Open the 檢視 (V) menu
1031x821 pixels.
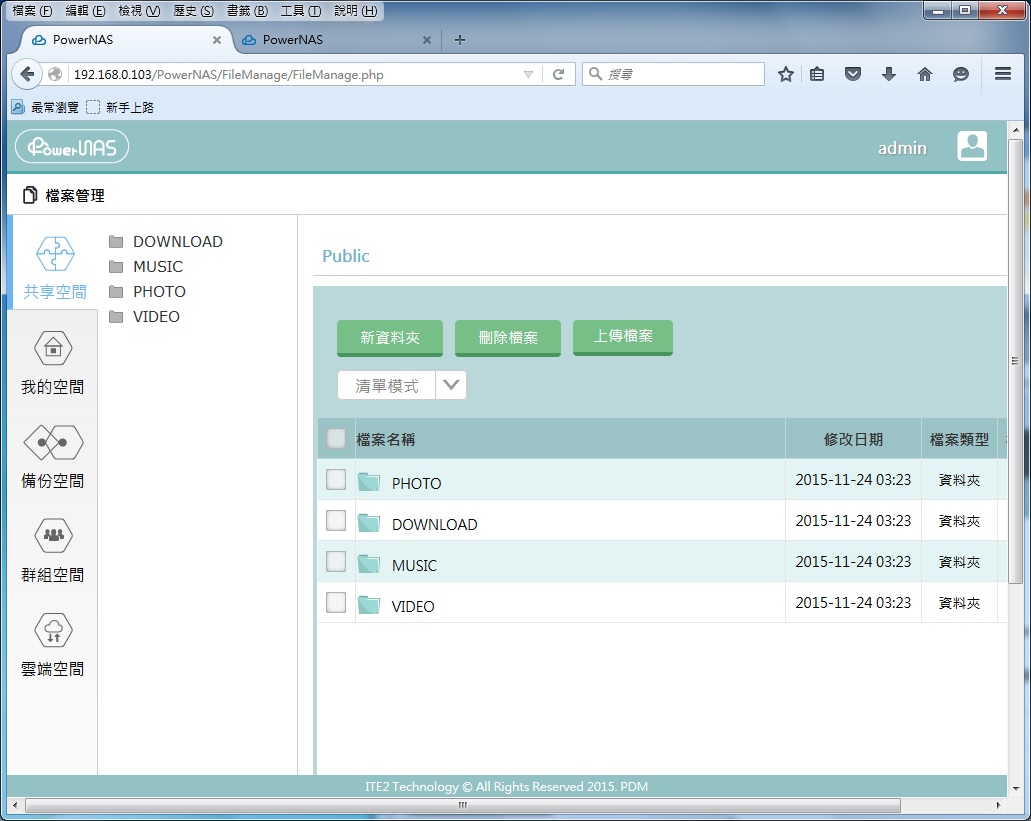(139, 11)
